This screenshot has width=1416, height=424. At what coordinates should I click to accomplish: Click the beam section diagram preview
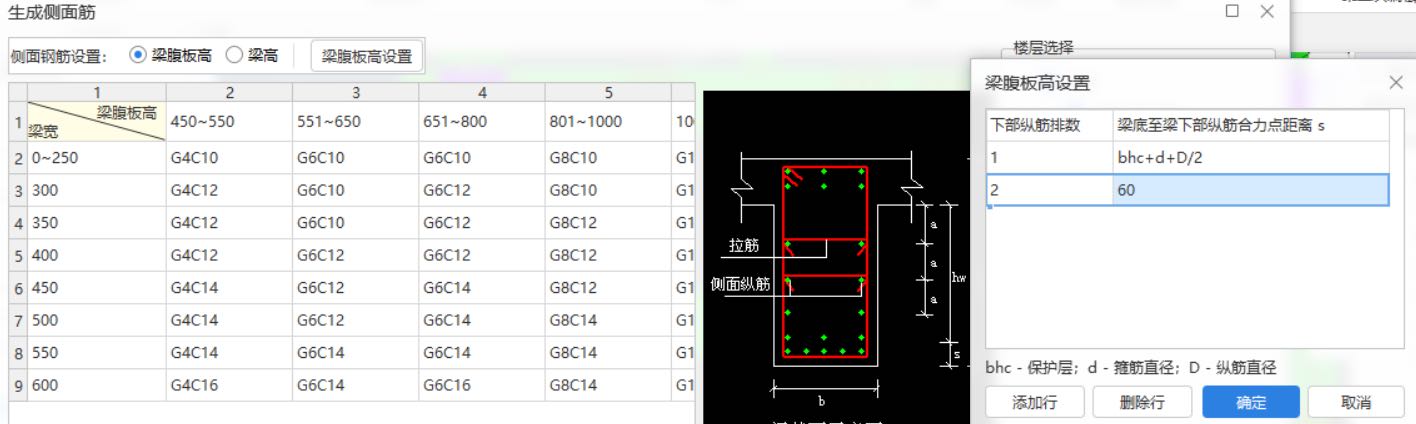[836, 257]
